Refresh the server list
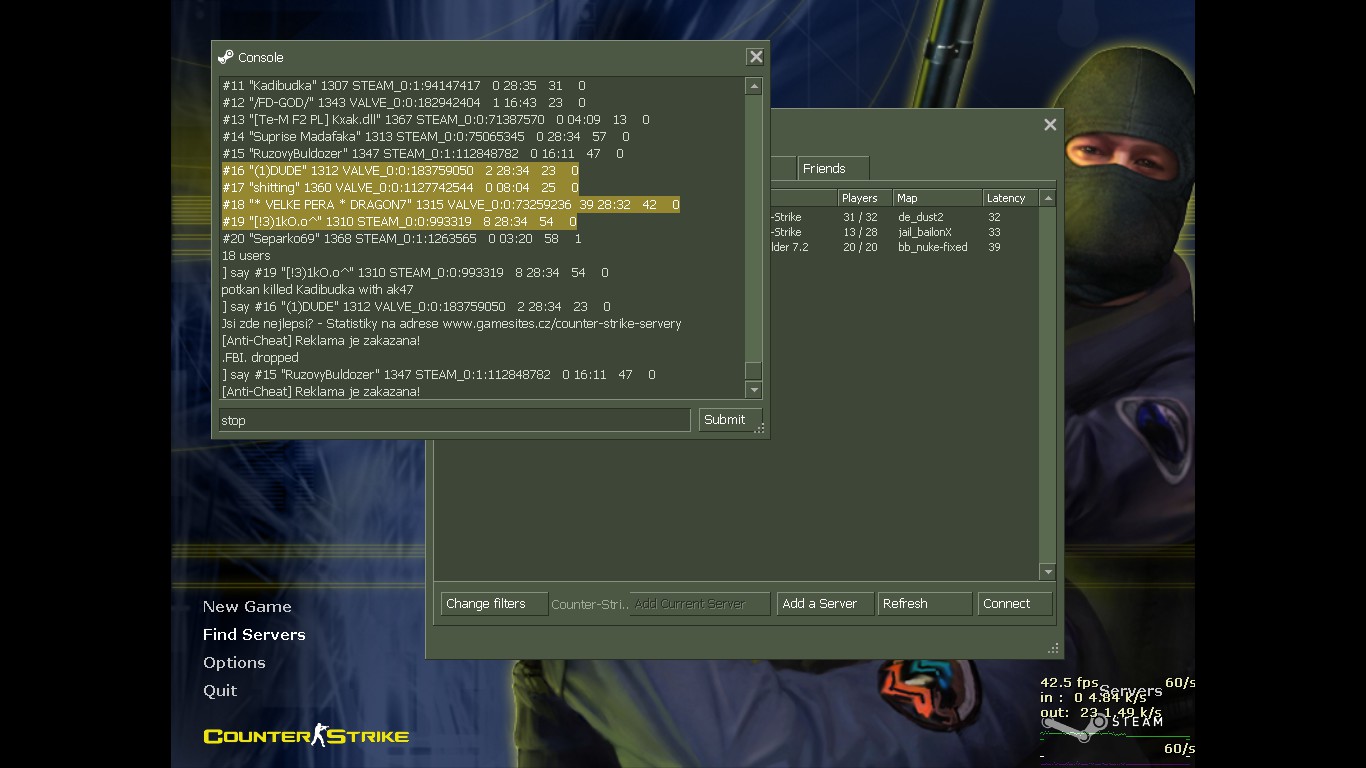The height and width of the screenshot is (768, 1366). tap(925, 604)
